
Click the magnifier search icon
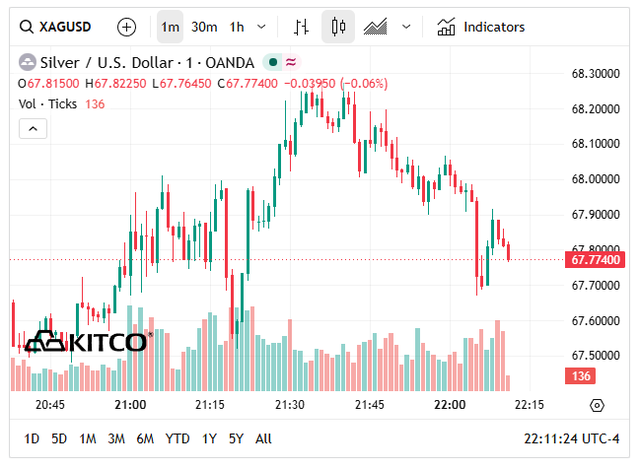(x=27, y=27)
